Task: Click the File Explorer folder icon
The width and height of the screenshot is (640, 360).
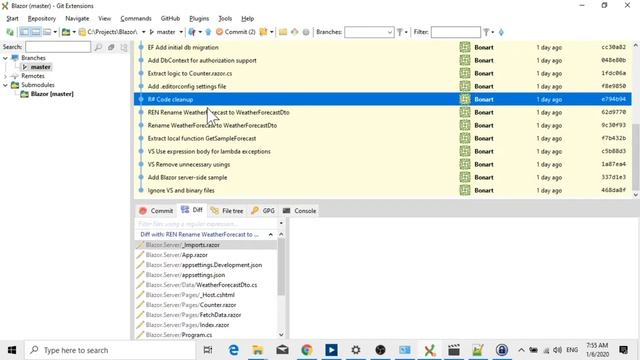Action: (283, 32)
